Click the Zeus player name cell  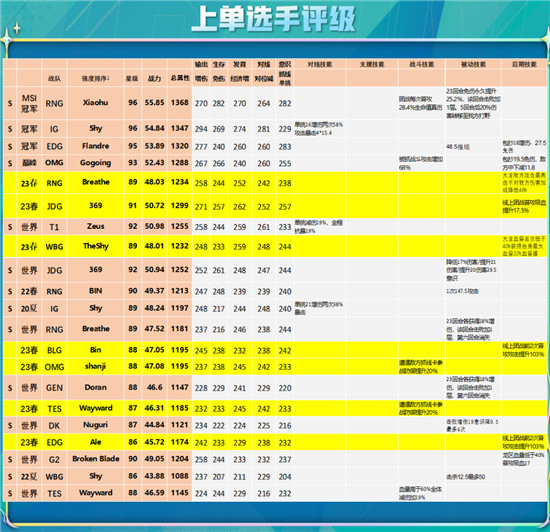click(x=96, y=226)
